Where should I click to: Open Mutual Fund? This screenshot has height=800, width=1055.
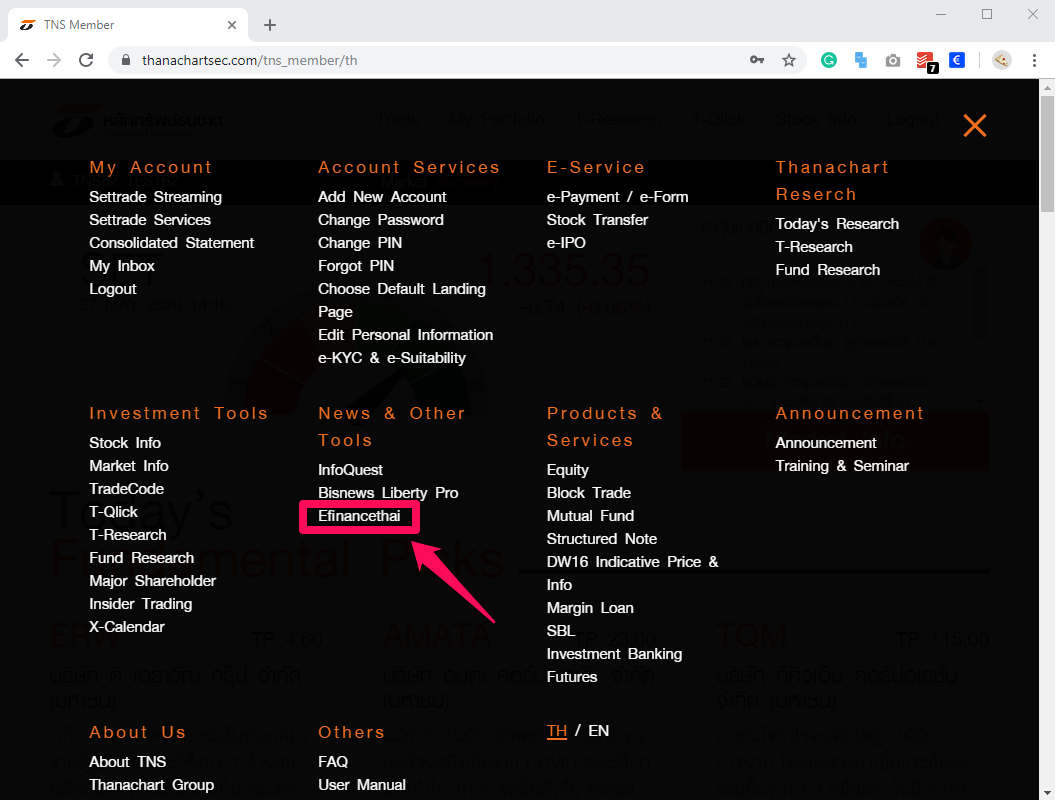point(591,516)
